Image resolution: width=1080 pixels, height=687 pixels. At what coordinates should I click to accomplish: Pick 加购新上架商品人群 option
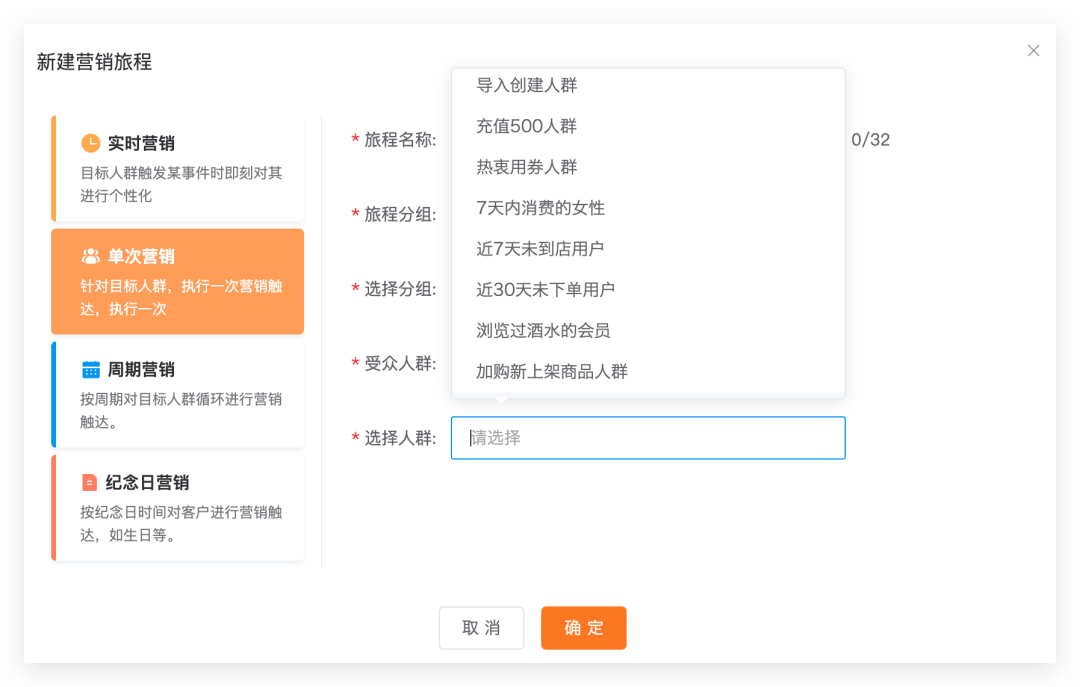tap(552, 372)
